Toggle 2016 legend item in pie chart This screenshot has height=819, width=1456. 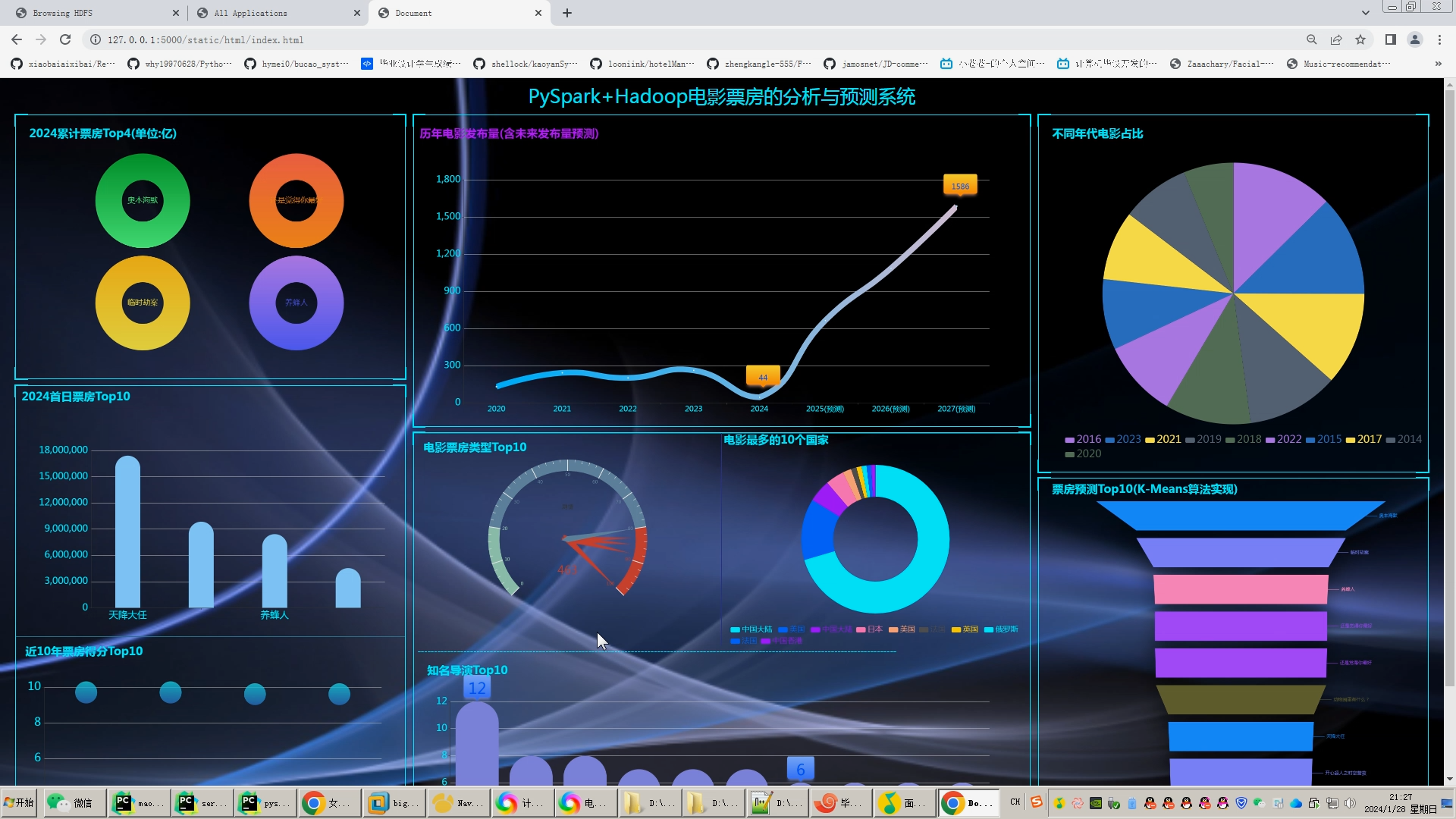1083,439
